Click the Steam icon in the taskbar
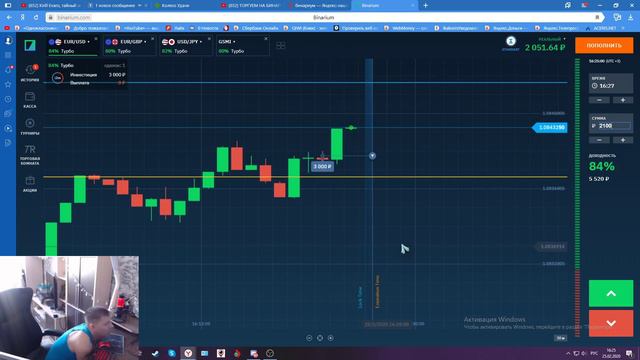 click(155, 353)
